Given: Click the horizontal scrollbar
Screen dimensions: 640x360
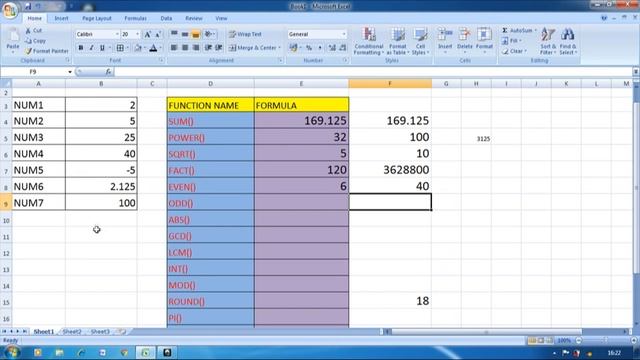Looking at the screenshot, I should pos(486,332).
